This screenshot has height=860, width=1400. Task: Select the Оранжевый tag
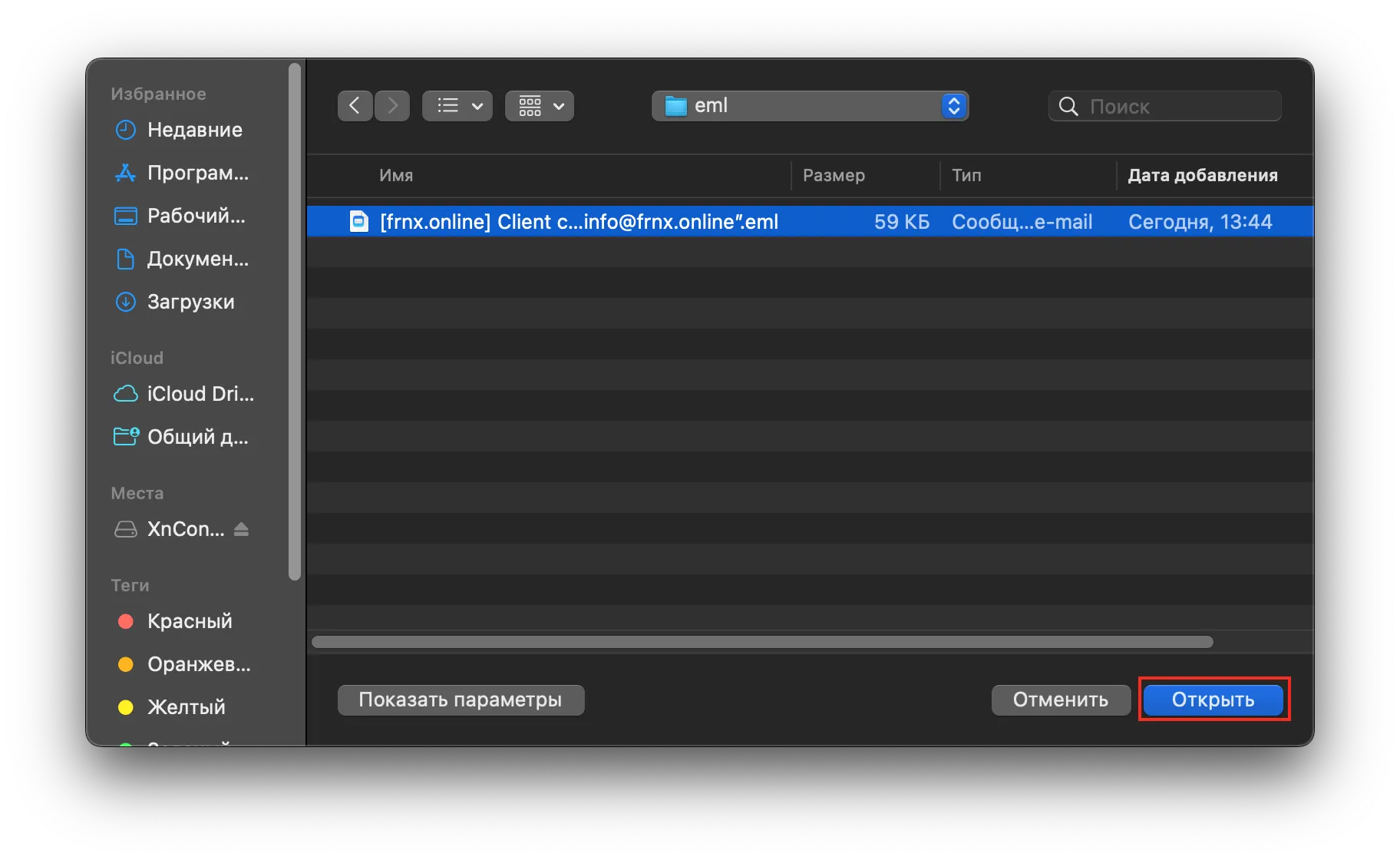pos(198,664)
